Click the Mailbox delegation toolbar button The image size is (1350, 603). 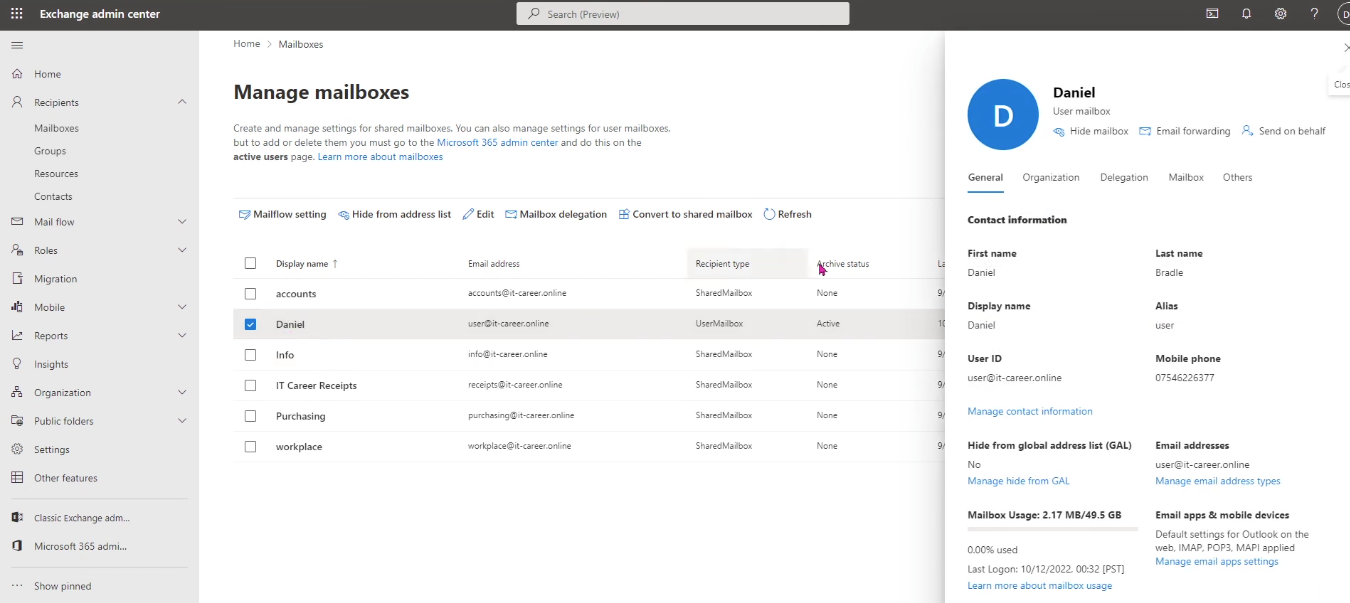(x=556, y=214)
